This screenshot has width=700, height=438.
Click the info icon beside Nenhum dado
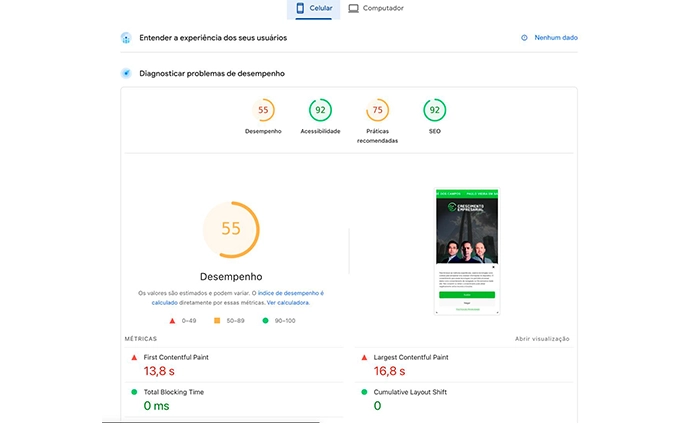[524, 38]
